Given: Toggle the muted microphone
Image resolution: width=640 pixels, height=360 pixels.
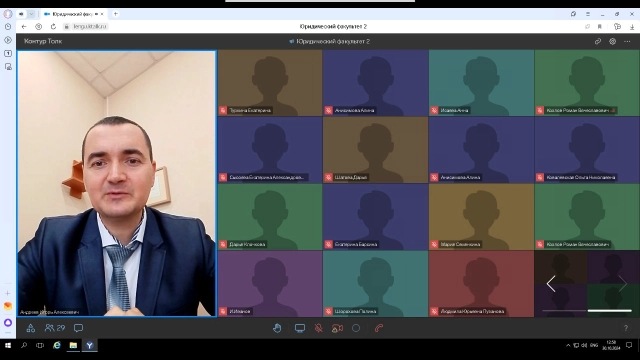Looking at the screenshot, I should 319,328.
